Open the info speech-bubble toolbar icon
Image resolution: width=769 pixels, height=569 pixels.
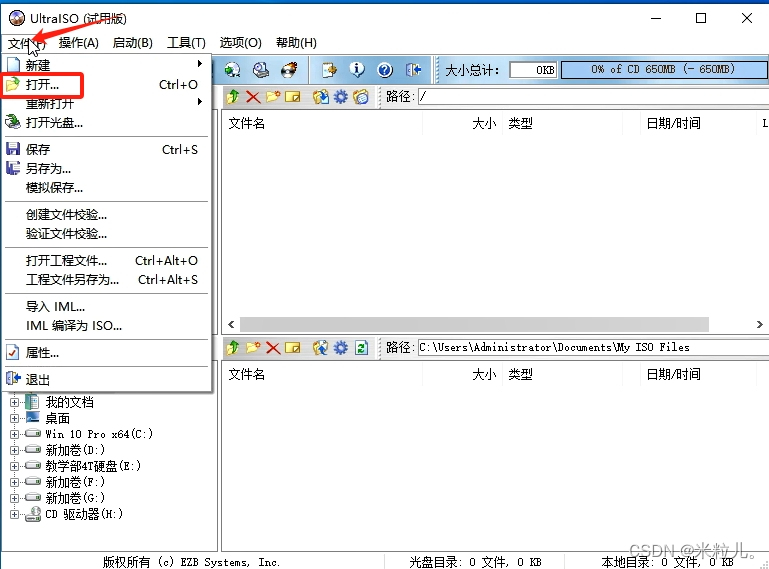(x=357, y=70)
